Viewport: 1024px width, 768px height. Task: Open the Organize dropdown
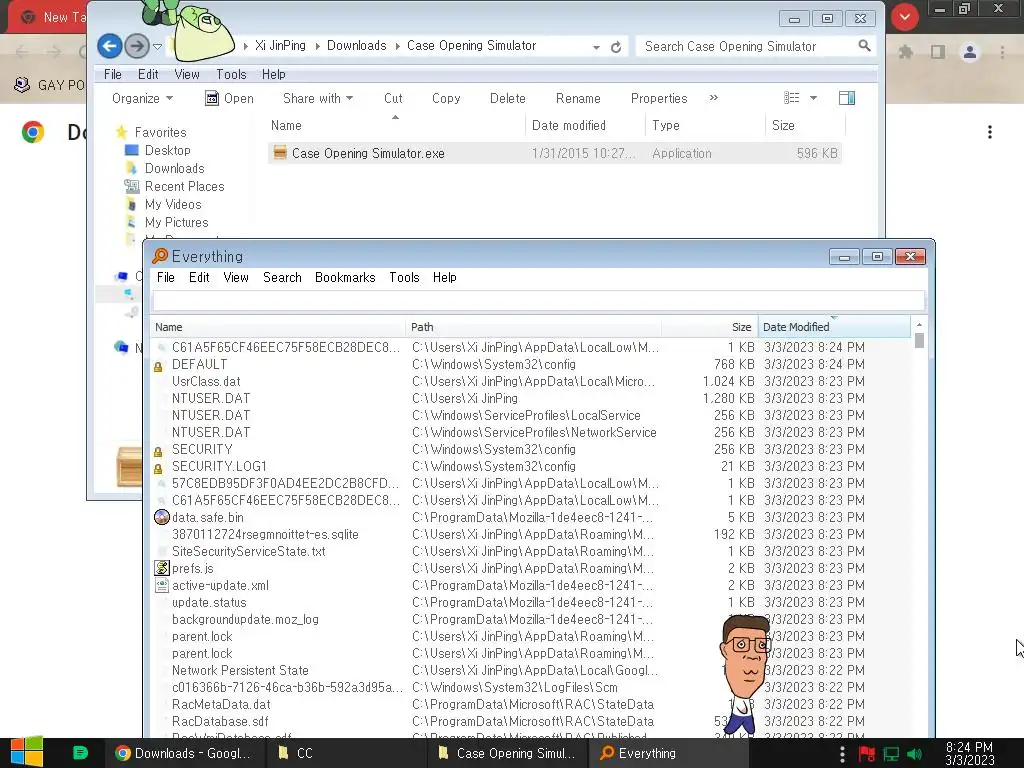click(x=142, y=98)
